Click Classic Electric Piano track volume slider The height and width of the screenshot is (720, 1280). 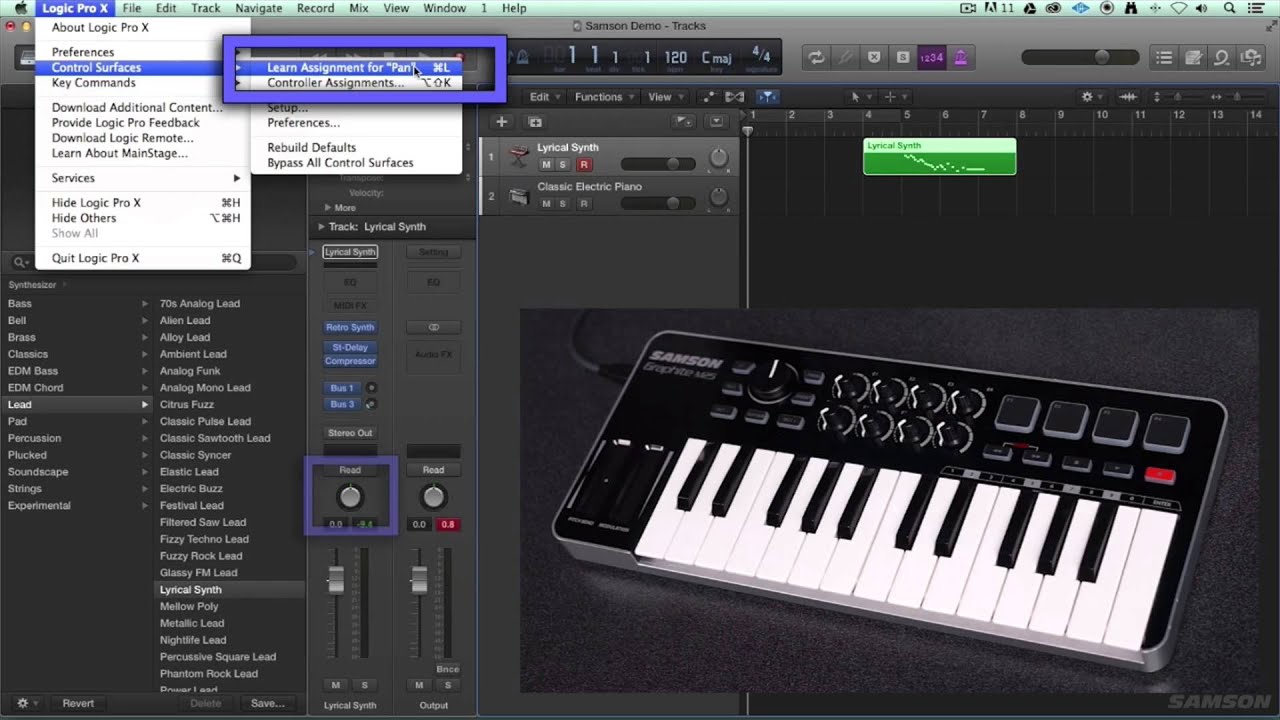click(658, 203)
